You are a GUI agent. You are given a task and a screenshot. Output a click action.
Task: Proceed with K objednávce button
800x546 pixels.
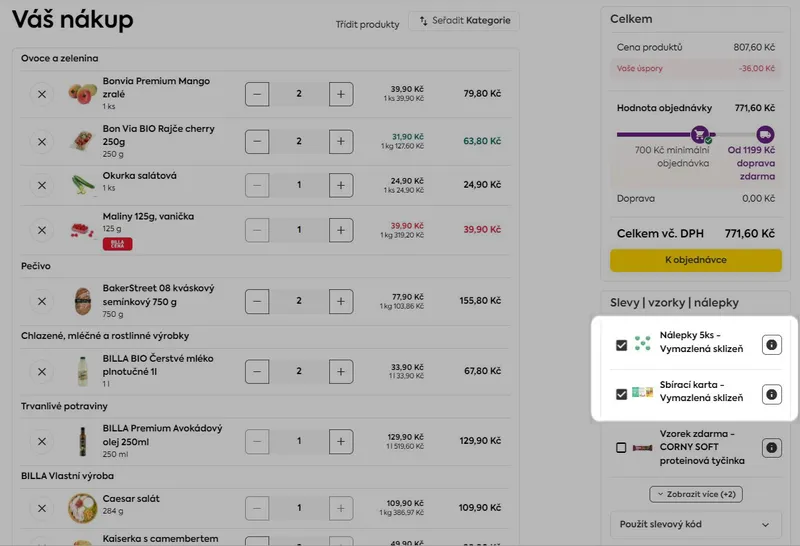[696, 260]
